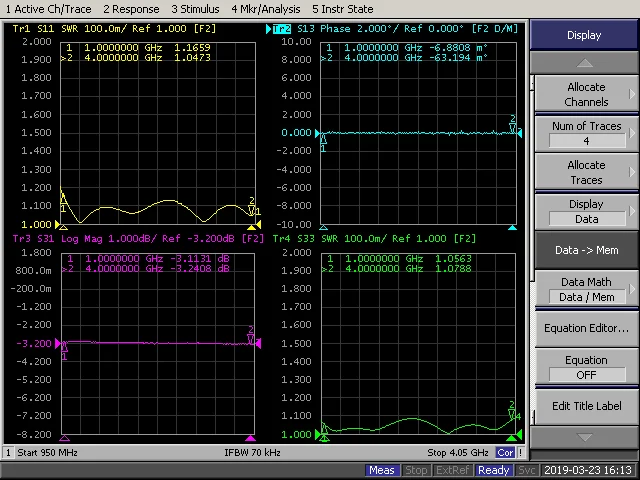Viewport: 640px width, 480px height.
Task: Click the softkey menu scroll-up arrow
Action: coord(585,64)
